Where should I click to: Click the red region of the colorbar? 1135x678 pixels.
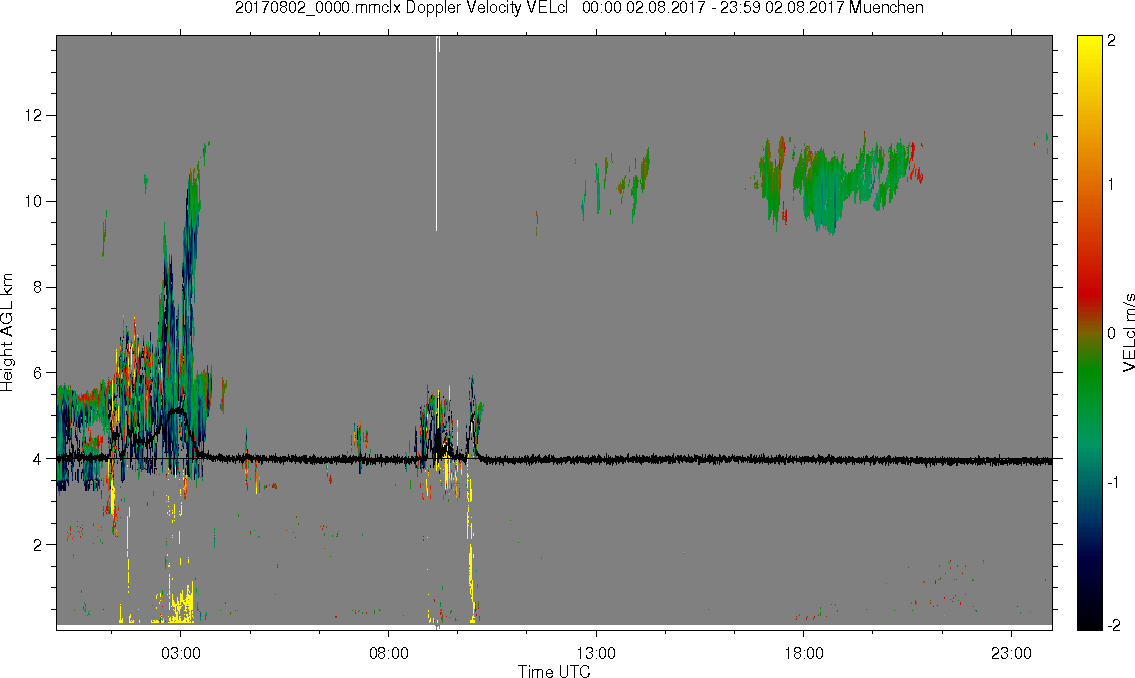pyautogui.click(x=1089, y=289)
